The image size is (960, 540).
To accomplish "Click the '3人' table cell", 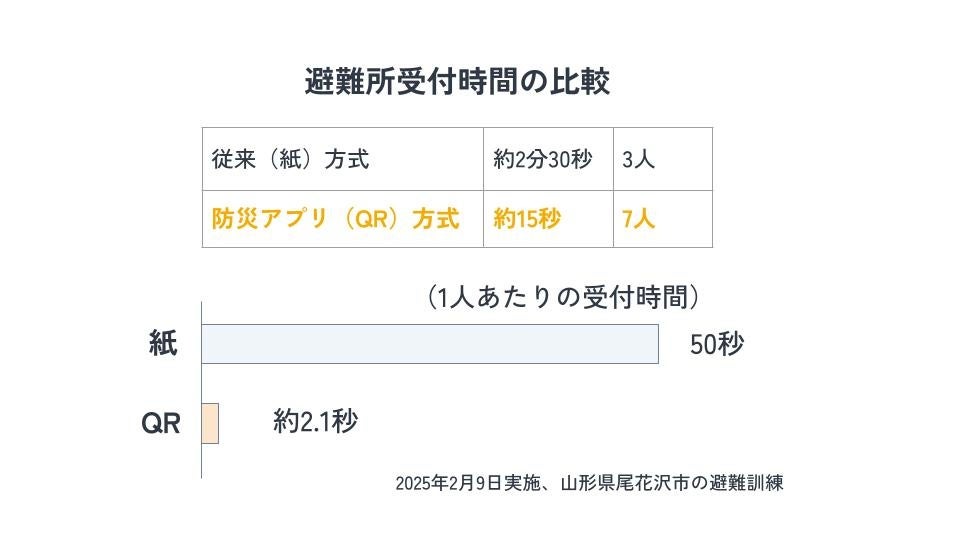I will click(x=638, y=159).
